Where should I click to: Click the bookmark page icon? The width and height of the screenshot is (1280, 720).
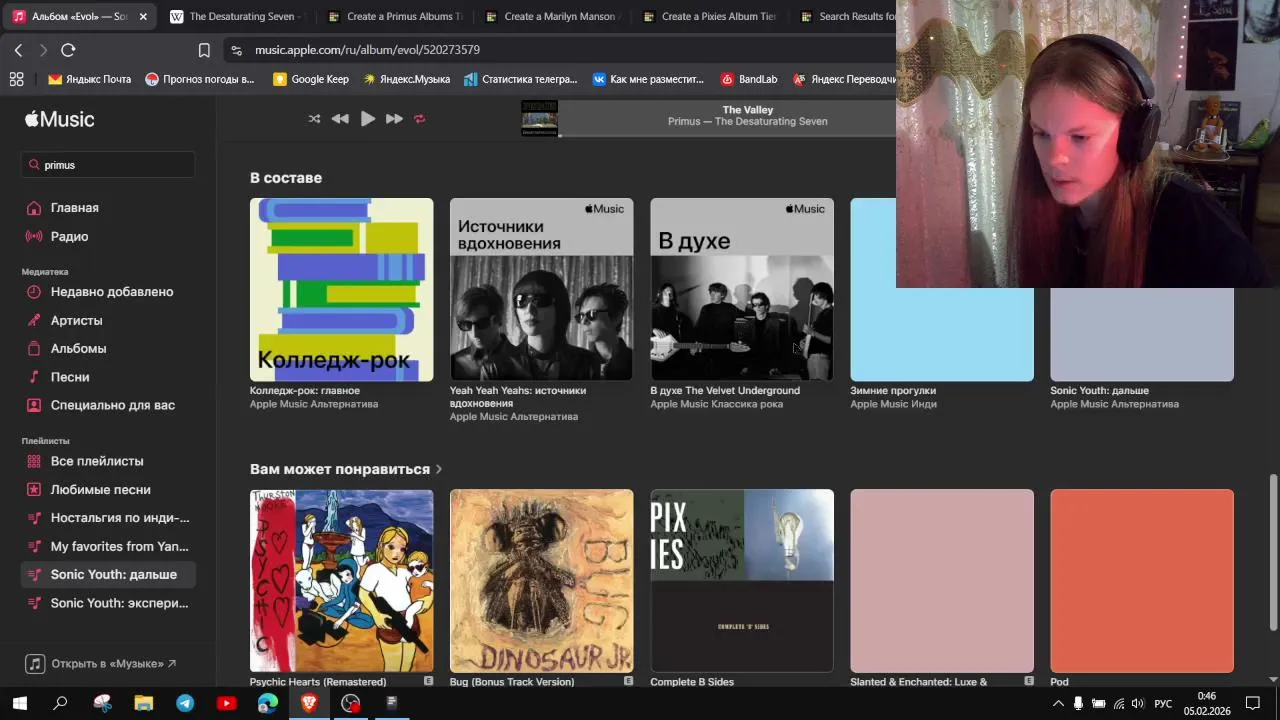coord(204,50)
